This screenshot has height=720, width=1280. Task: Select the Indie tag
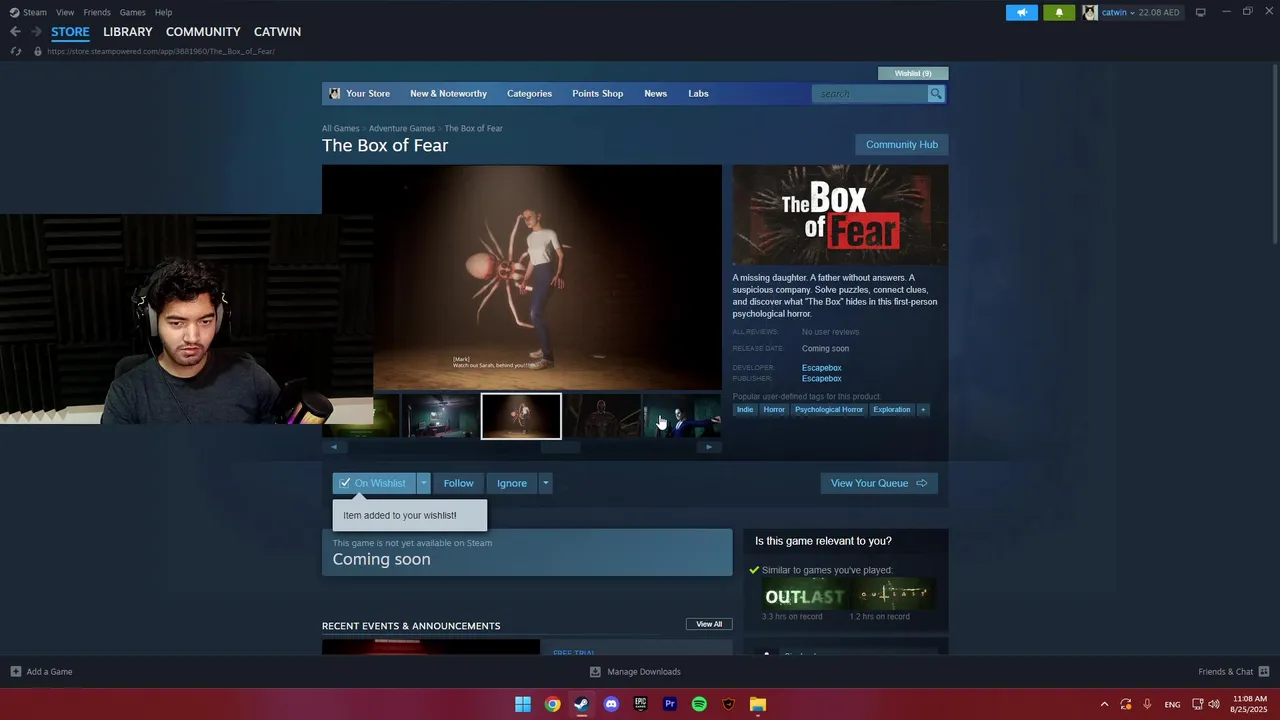tap(745, 410)
